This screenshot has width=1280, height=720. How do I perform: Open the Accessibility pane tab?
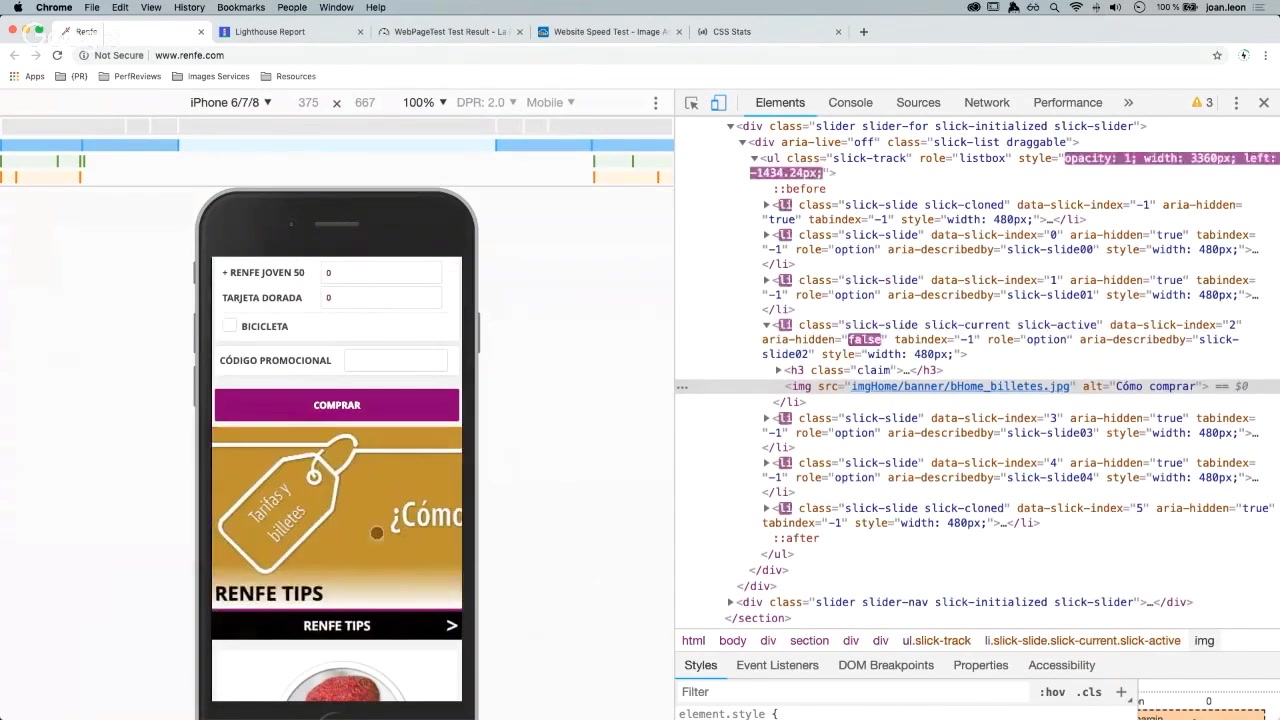click(x=1062, y=666)
